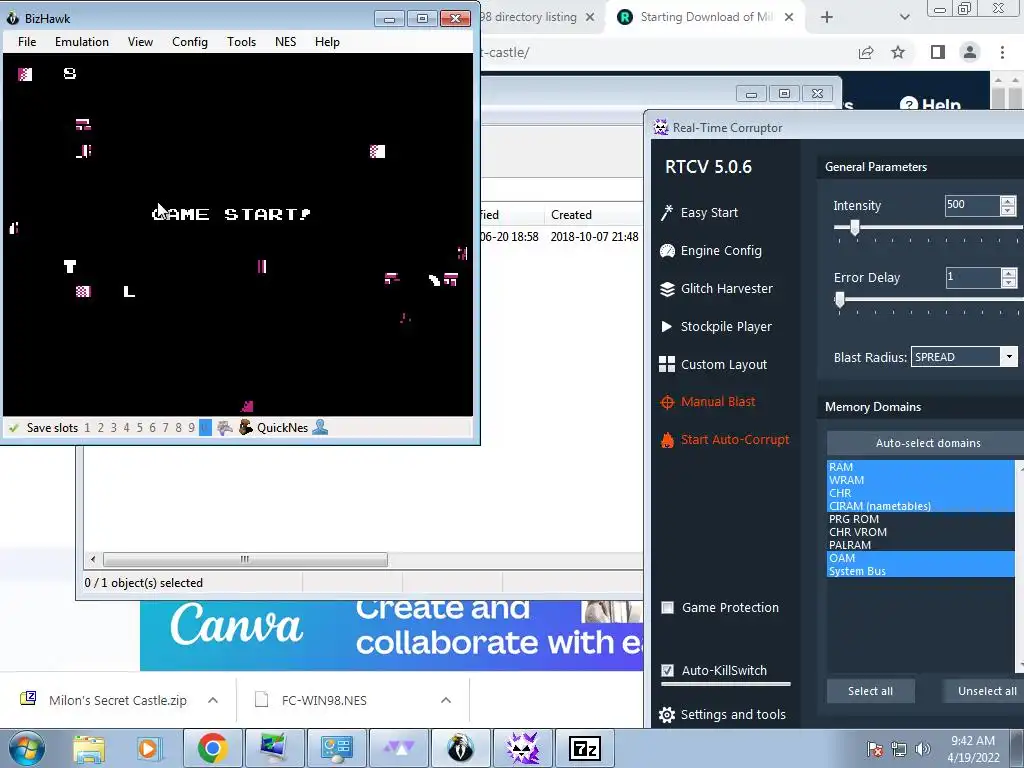Deselect WRAM memory domain
1024x768 pixels.
pos(921,480)
